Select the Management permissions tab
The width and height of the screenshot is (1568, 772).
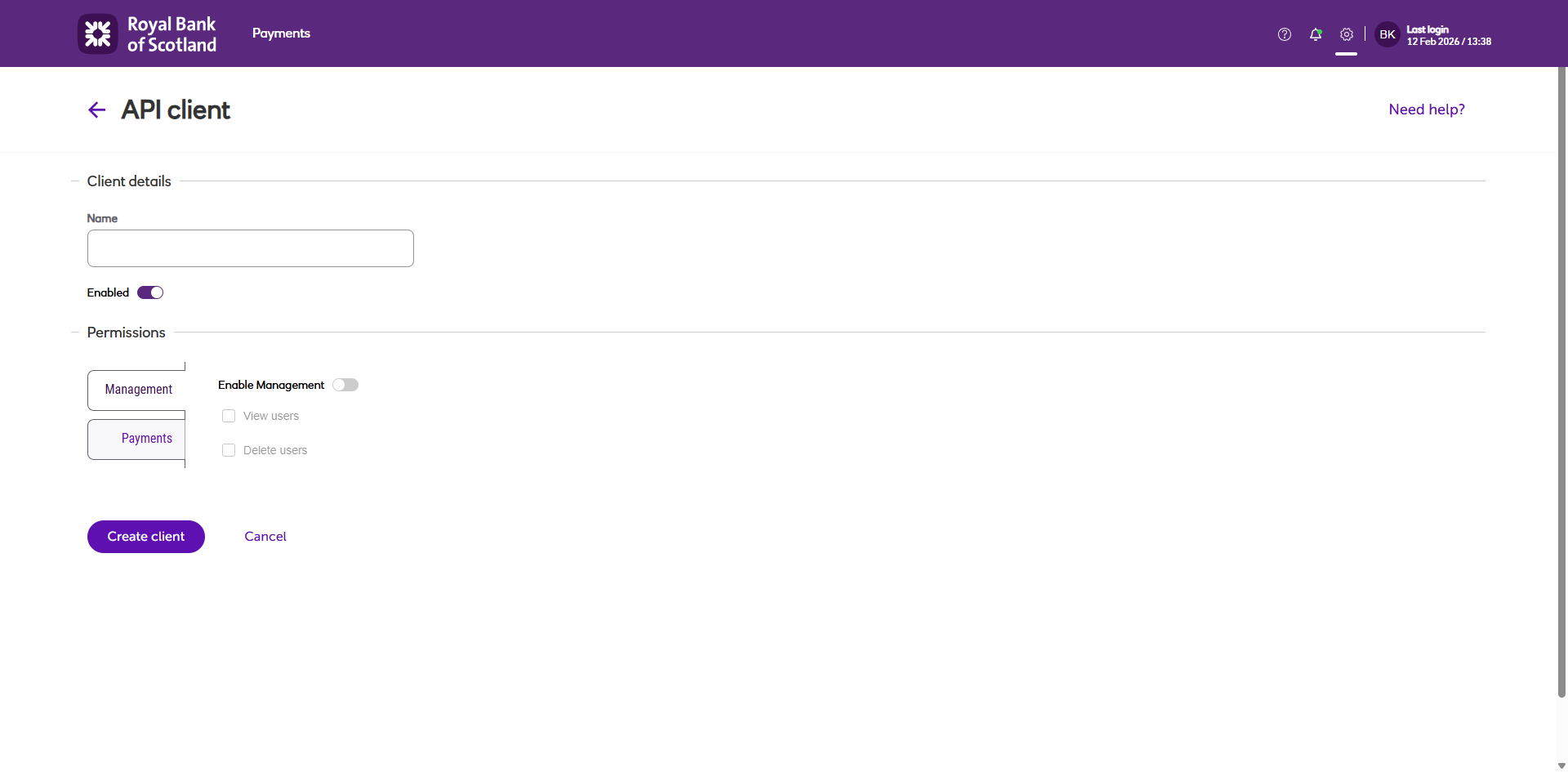click(x=137, y=390)
